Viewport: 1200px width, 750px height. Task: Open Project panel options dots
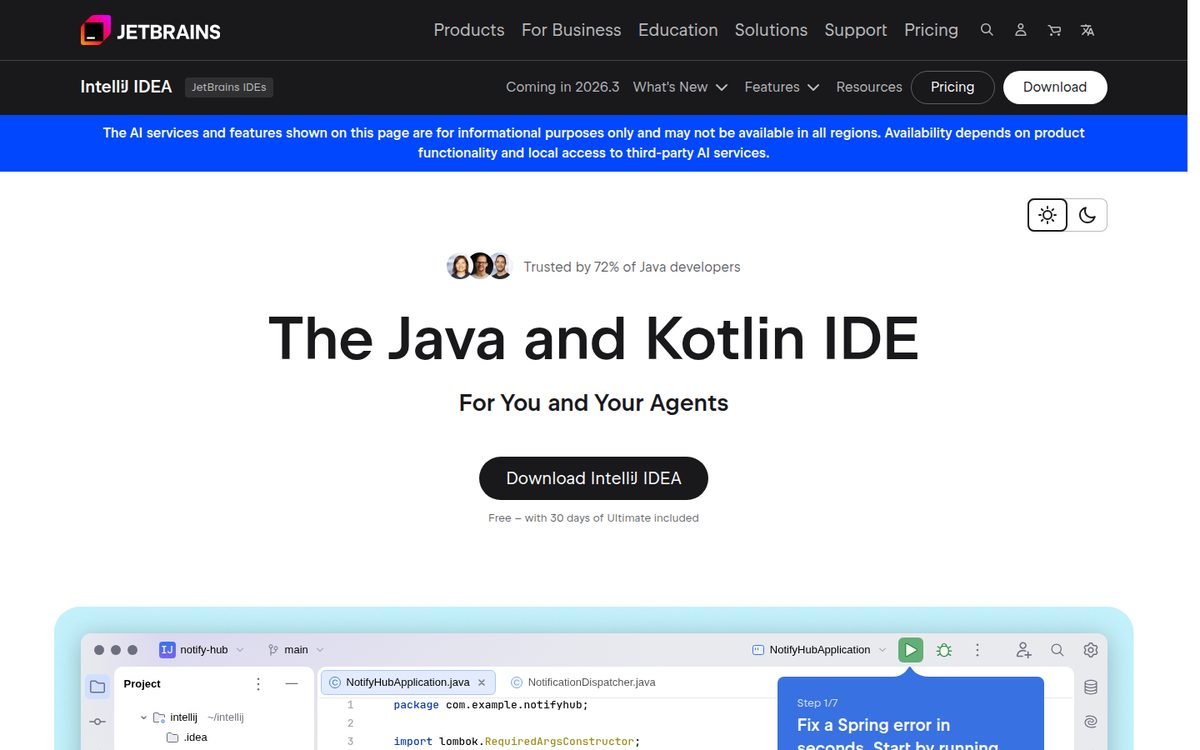coord(258,684)
